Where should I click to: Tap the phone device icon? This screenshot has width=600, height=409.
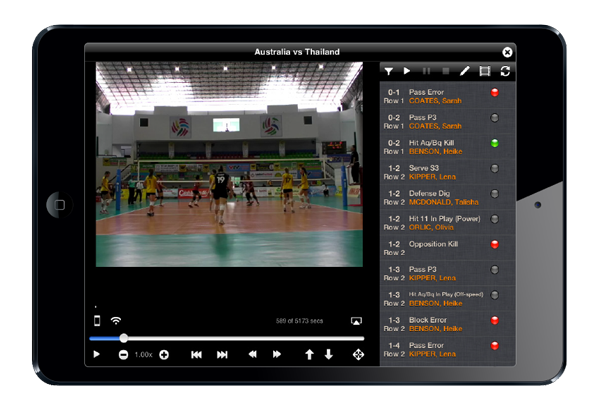coord(97,321)
